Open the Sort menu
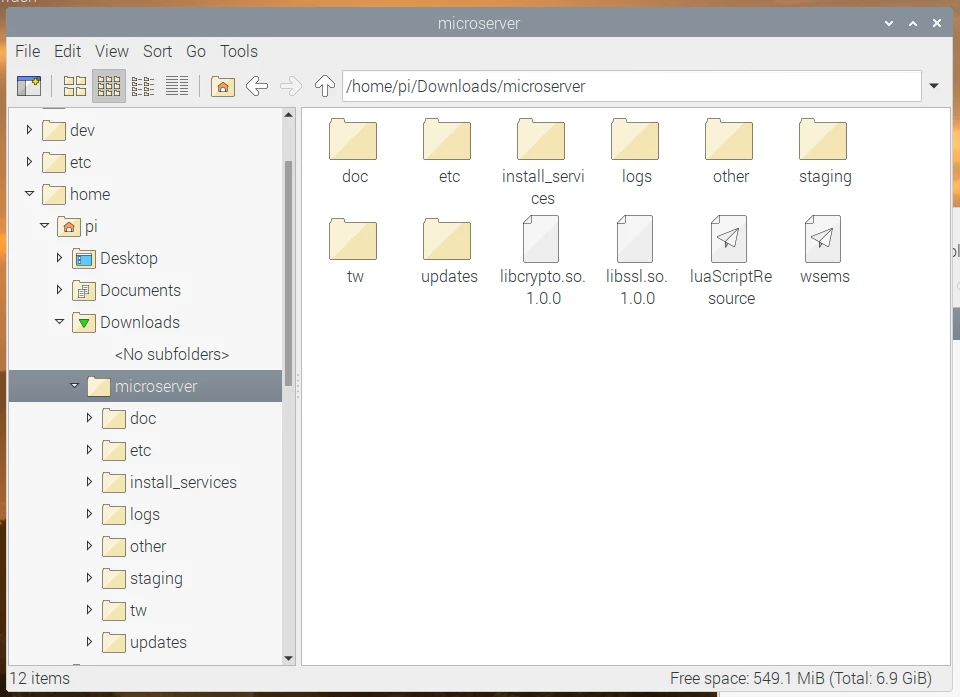 coord(157,51)
